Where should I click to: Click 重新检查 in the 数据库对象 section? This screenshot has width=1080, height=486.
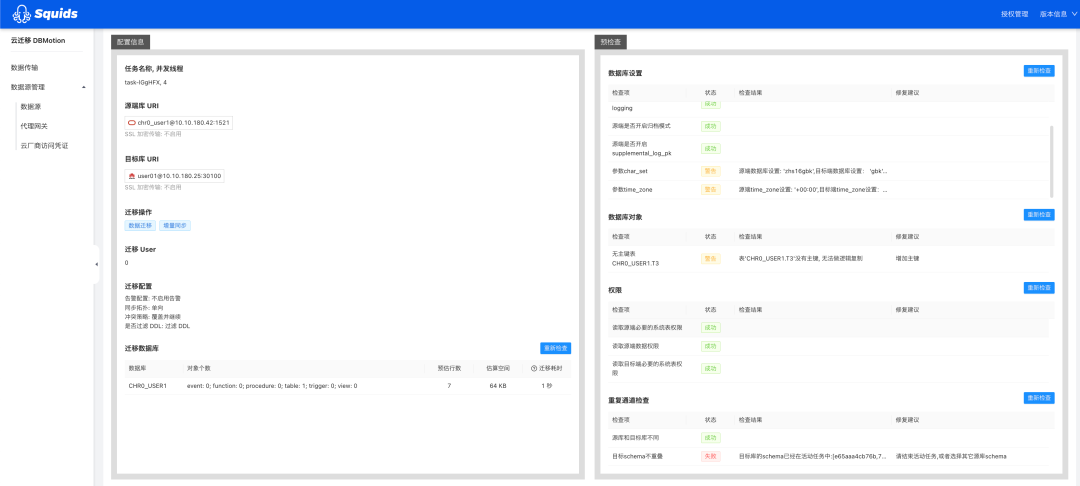pos(1039,215)
